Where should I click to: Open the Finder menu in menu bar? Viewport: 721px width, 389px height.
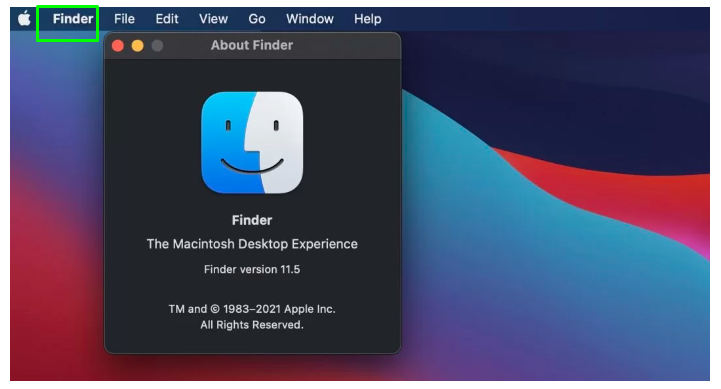[73, 19]
